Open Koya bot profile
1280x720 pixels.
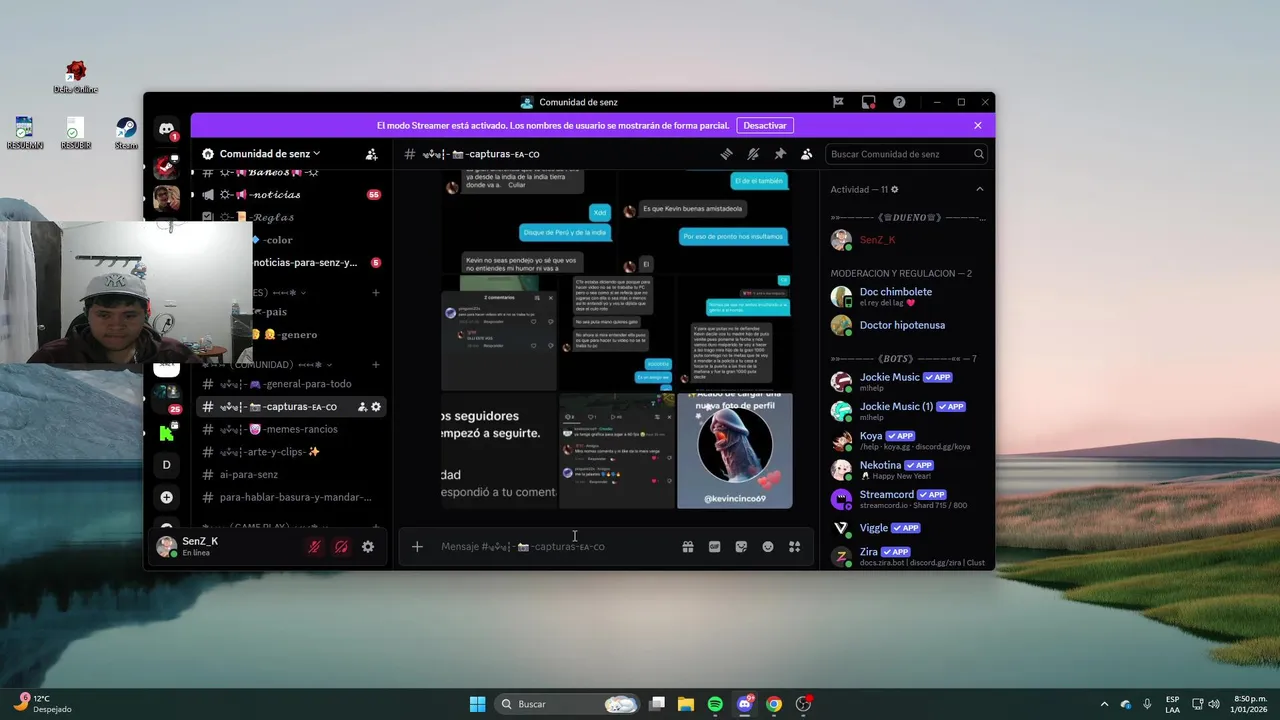[907, 440]
